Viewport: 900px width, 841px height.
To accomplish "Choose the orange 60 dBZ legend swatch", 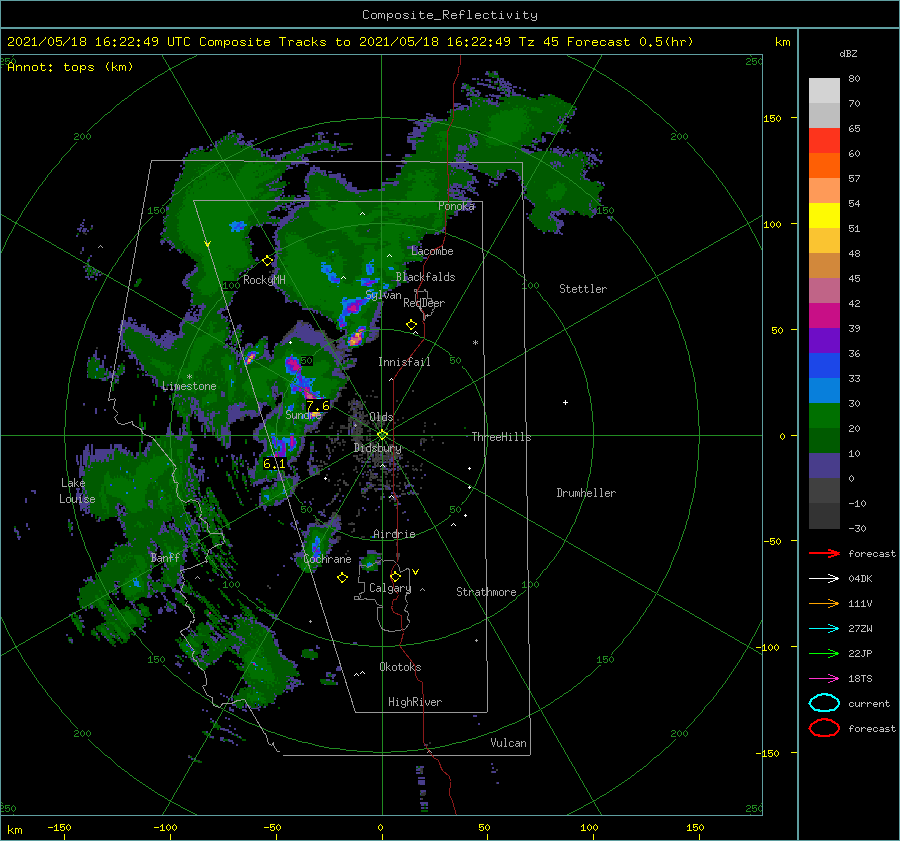I will (824, 166).
